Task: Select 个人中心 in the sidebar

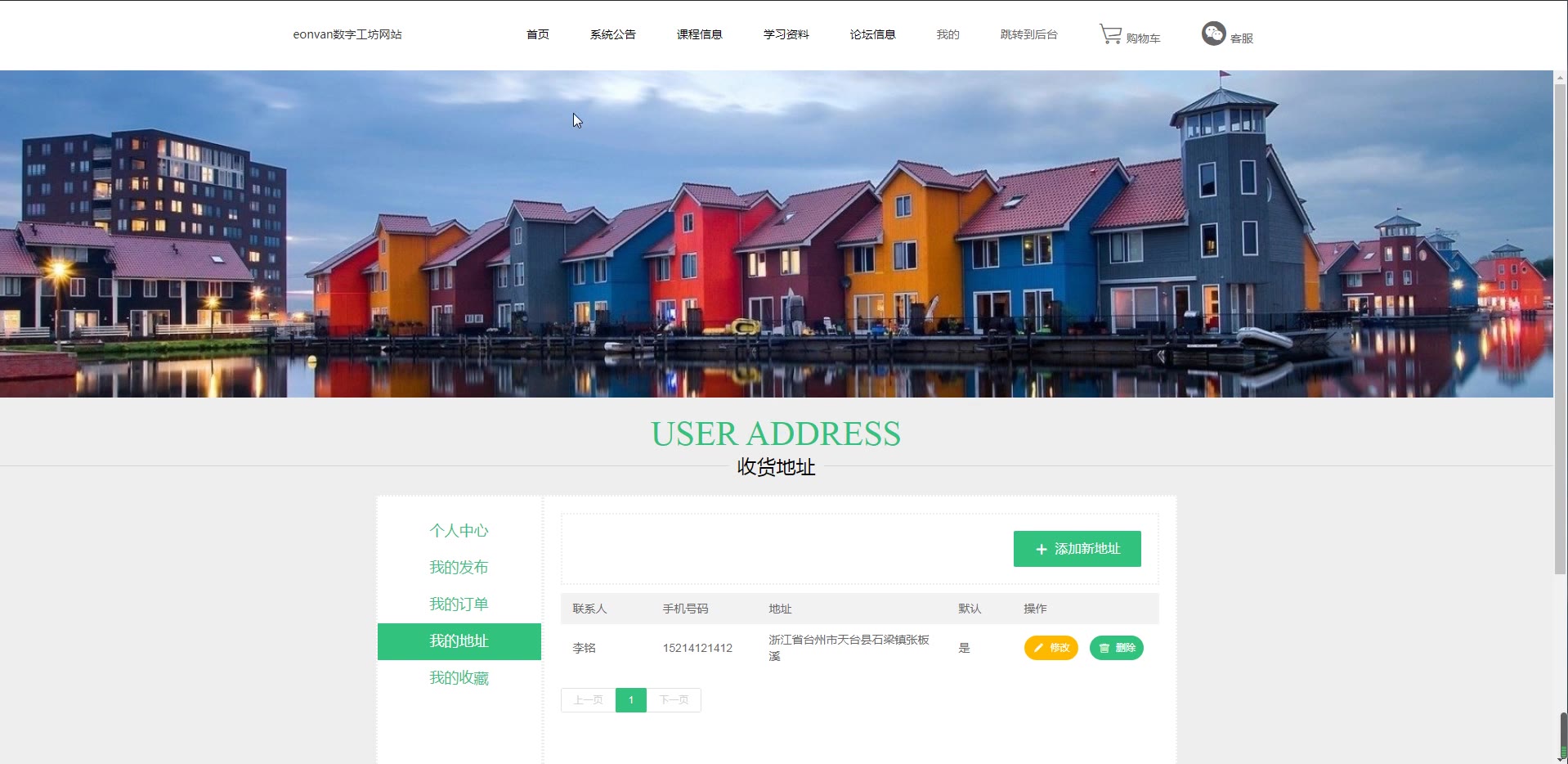Action: (459, 531)
